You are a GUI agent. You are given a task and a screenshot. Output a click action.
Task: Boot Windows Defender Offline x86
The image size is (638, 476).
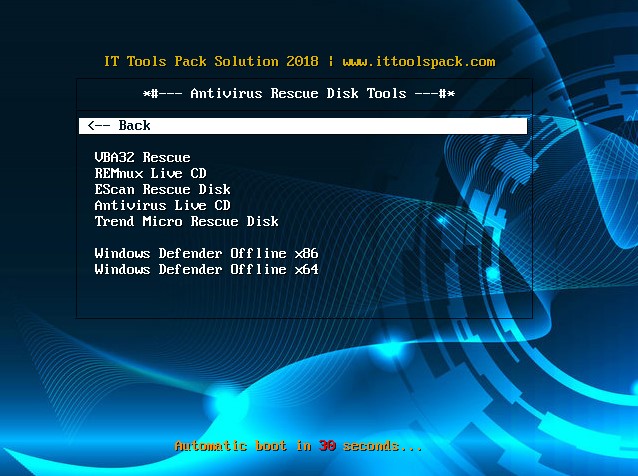coord(206,253)
